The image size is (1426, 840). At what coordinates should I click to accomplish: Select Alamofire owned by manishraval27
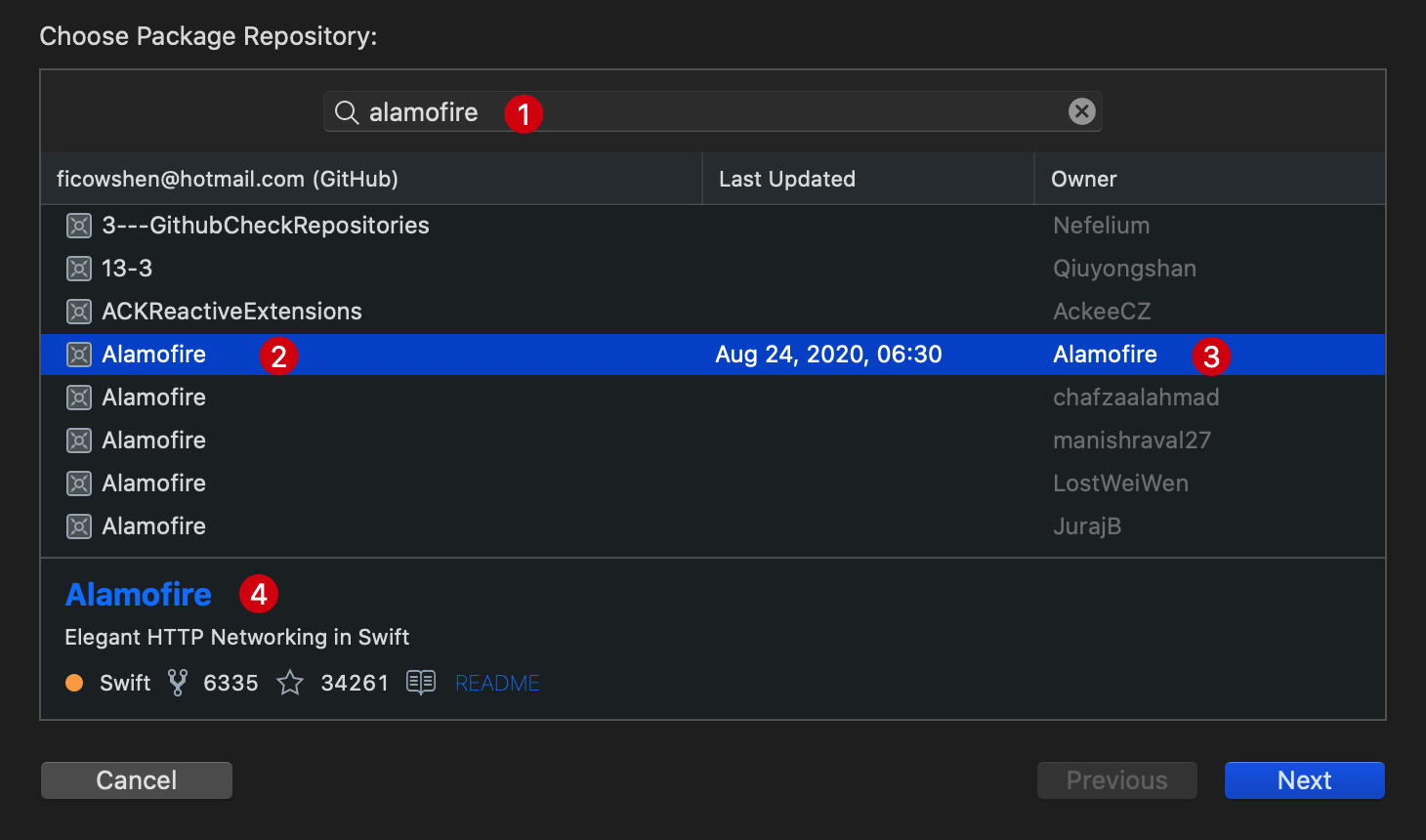(713, 441)
